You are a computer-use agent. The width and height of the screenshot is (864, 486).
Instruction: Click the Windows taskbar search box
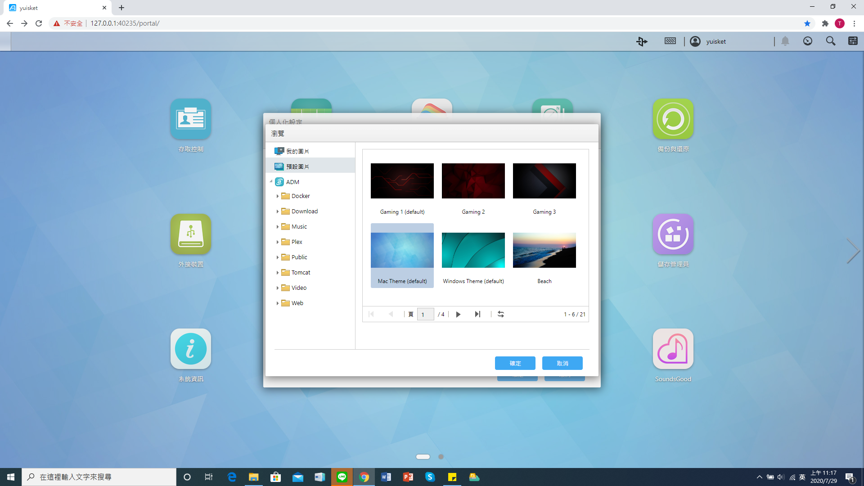click(x=99, y=477)
